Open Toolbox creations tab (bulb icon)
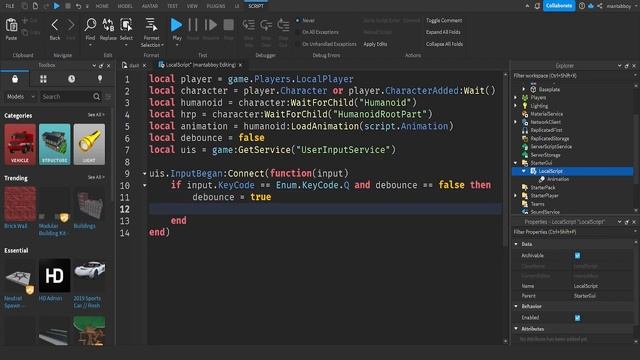Viewport: 640px width, 360px height. coord(100,79)
